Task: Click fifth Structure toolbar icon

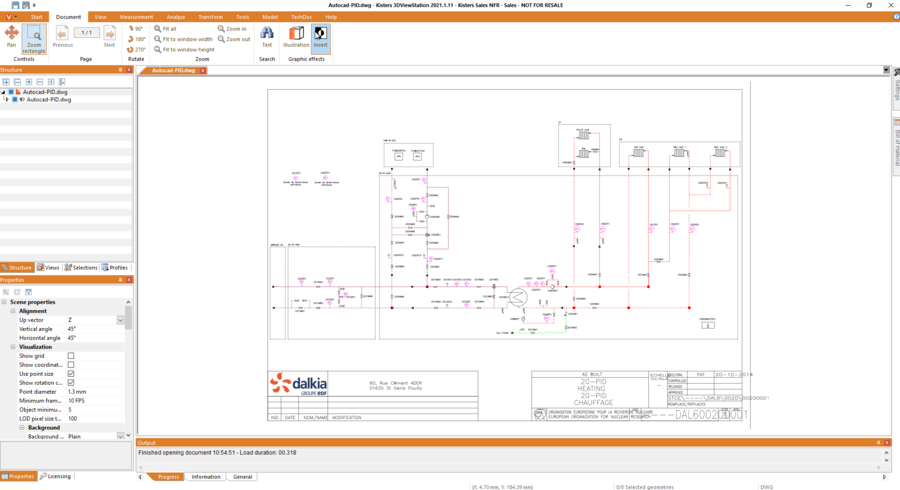Action: [51, 82]
